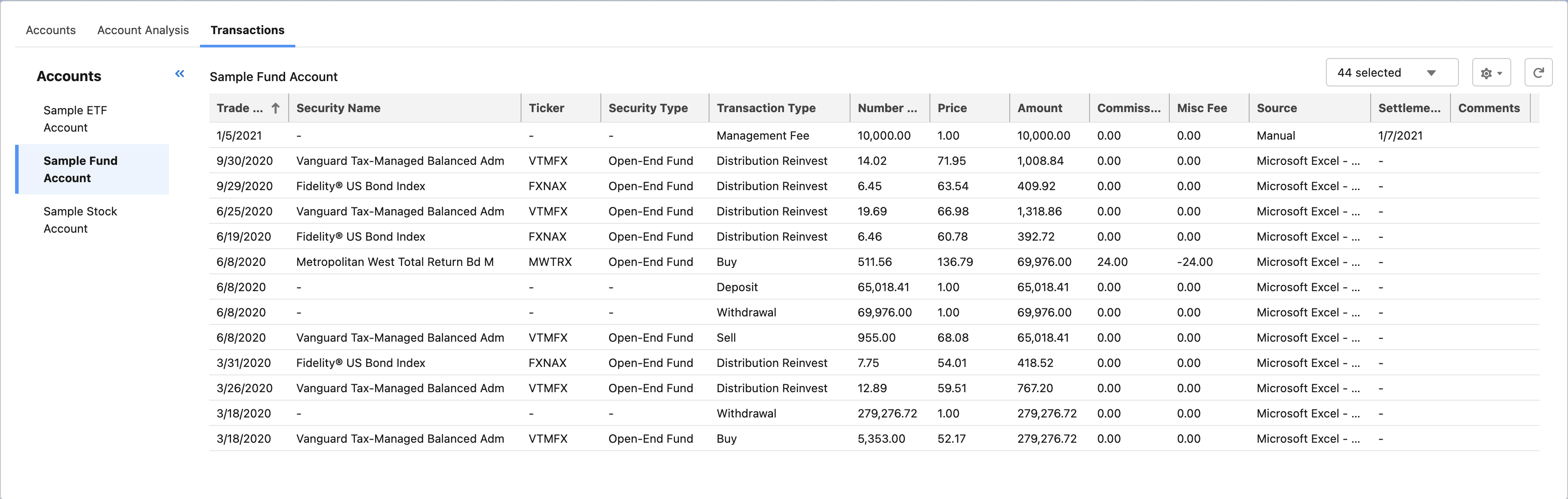Open the '44 selected' columns dropdown
The height and width of the screenshot is (499, 1568).
[1392, 72]
